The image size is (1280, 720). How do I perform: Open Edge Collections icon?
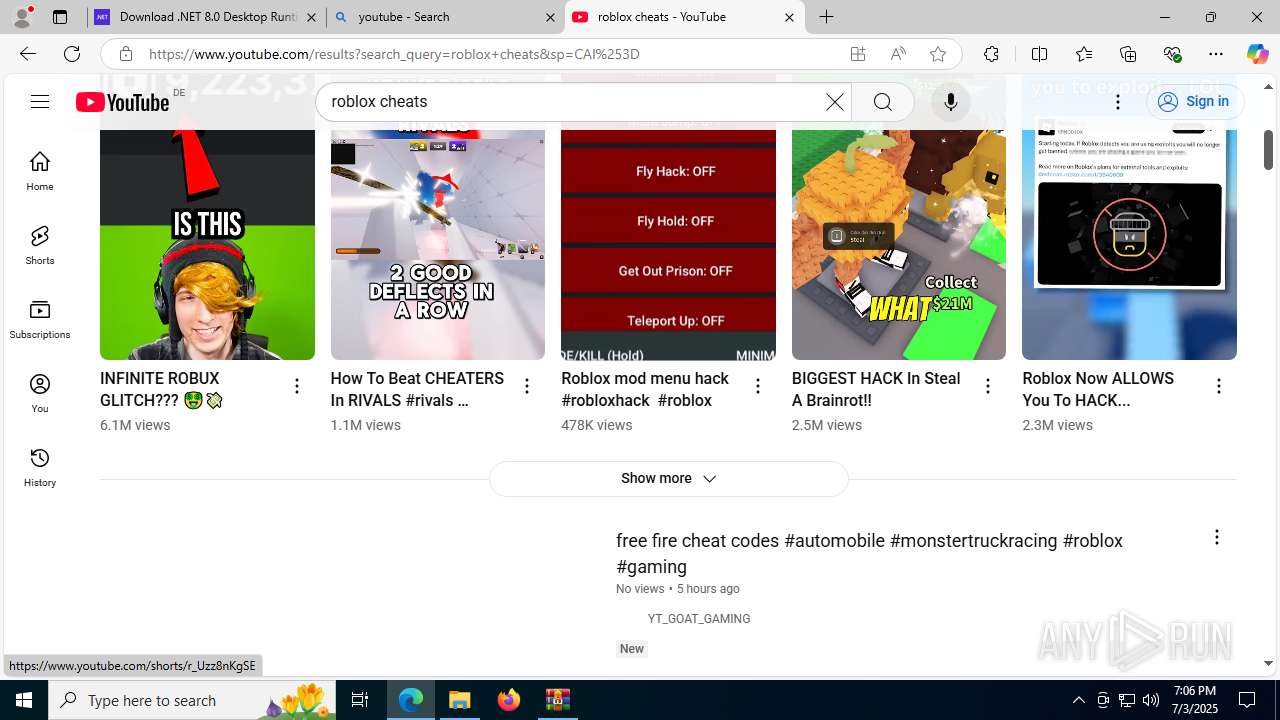(x=1128, y=54)
